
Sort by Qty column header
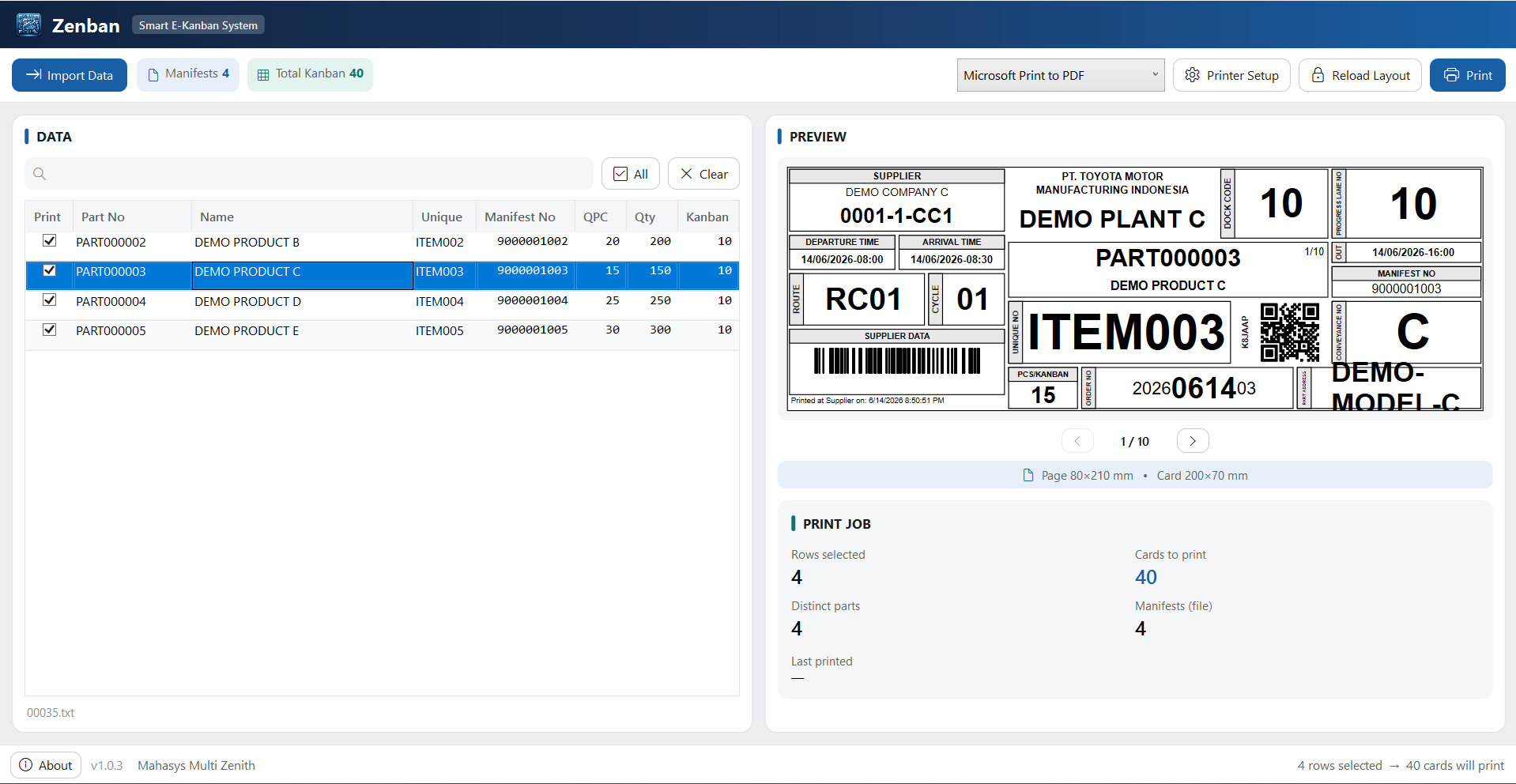tap(652, 217)
